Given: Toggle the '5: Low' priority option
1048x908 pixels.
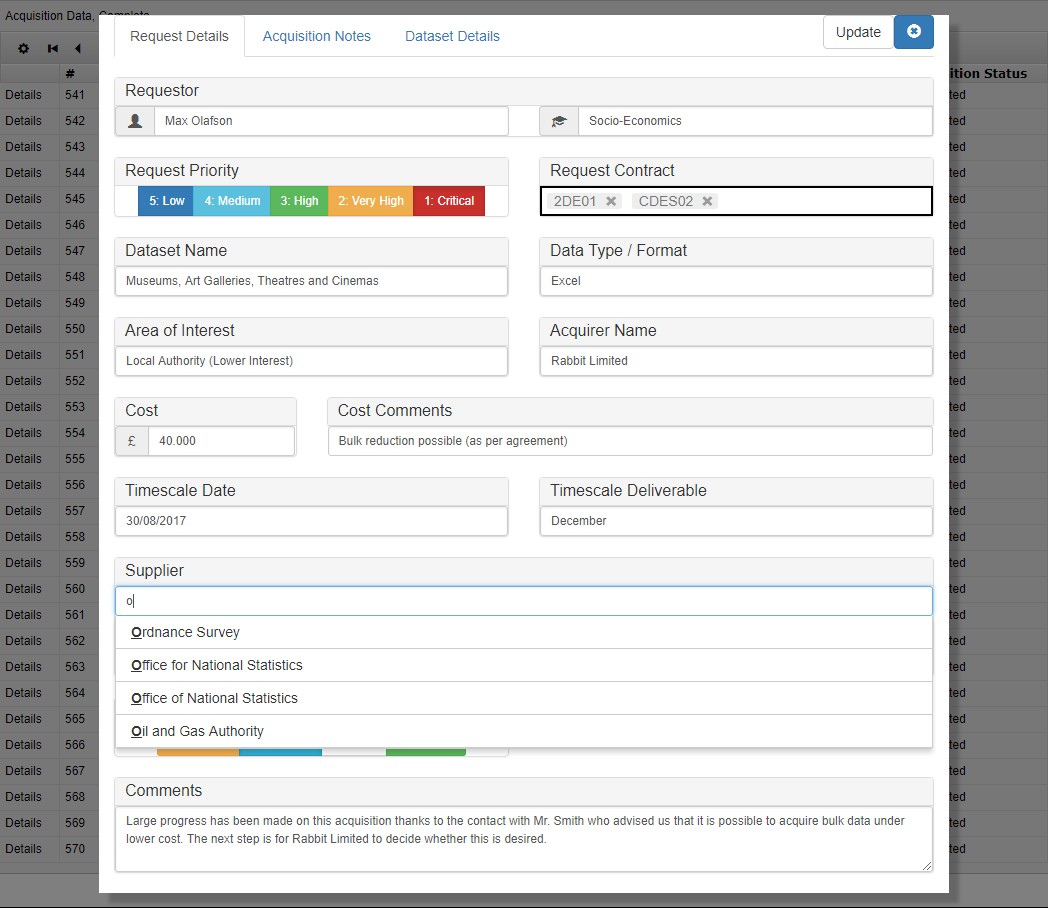Looking at the screenshot, I should 165,200.
